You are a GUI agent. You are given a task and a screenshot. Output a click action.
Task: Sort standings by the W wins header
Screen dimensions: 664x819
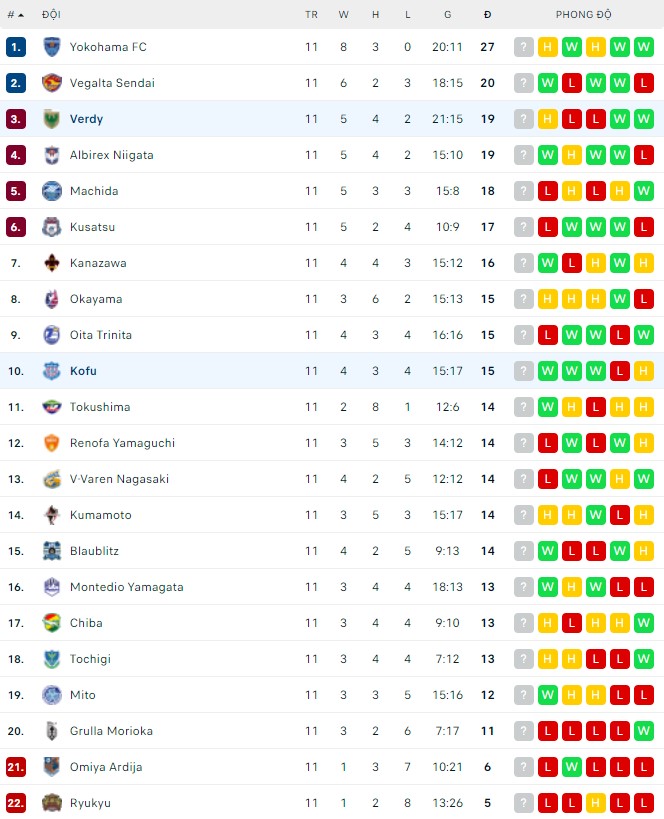coord(343,15)
